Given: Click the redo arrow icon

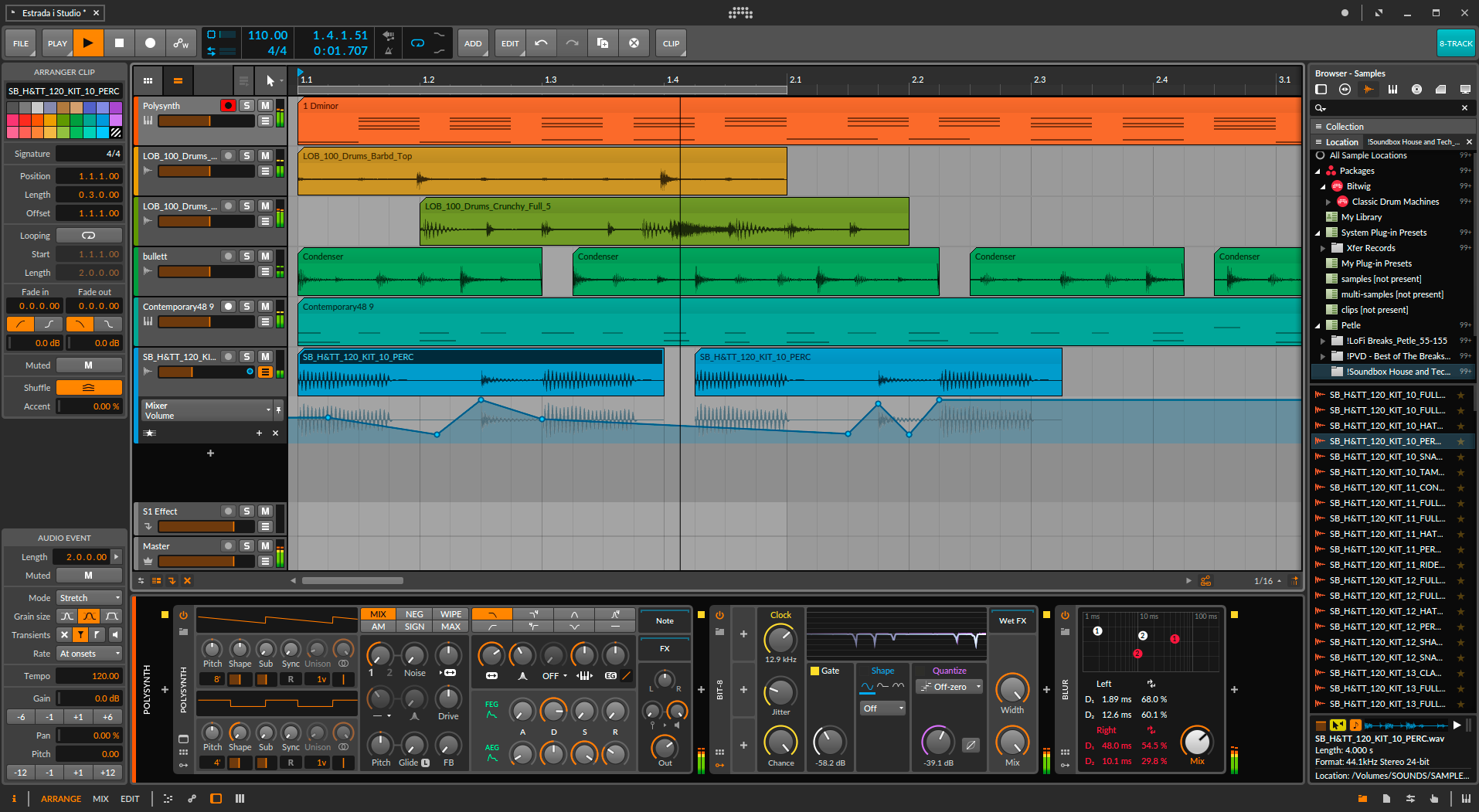Looking at the screenshot, I should coord(572,43).
